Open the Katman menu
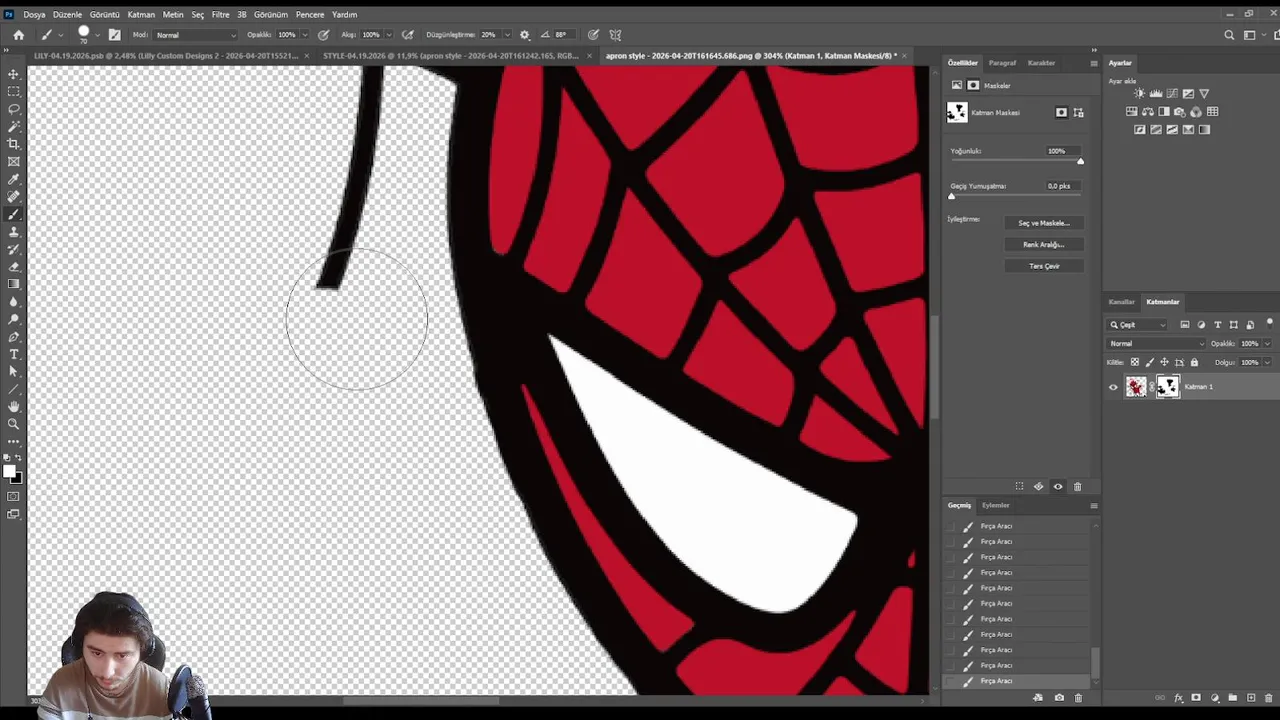 coord(141,15)
